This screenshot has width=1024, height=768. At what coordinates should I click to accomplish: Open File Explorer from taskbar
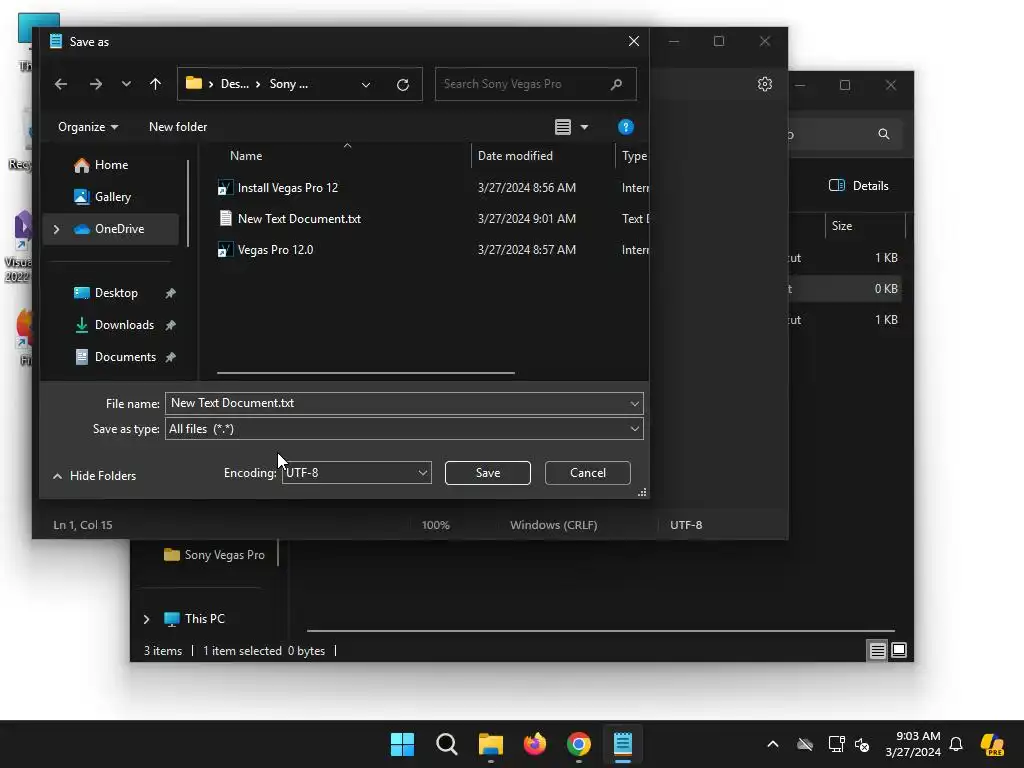(490, 744)
